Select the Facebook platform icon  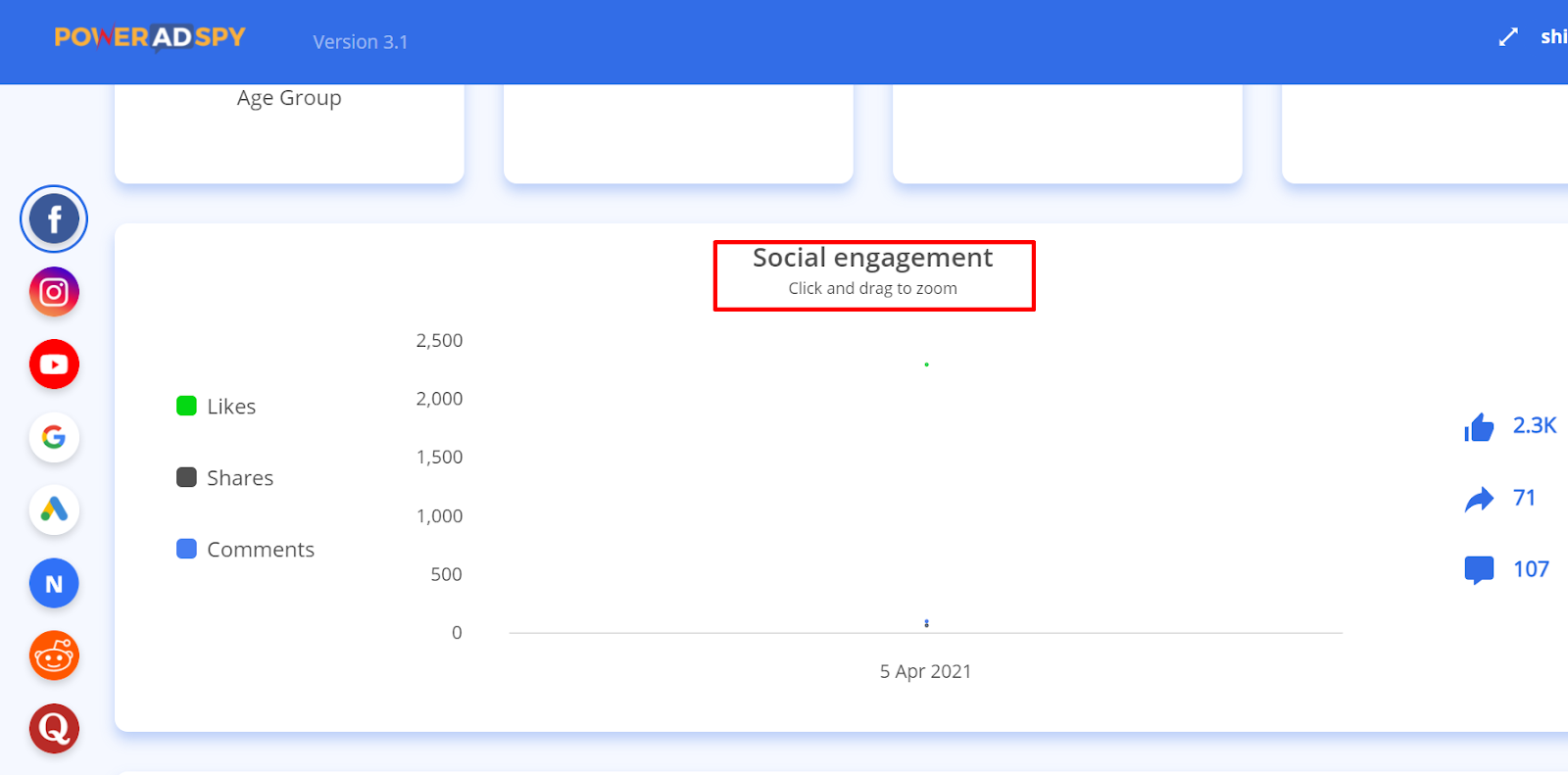tap(54, 218)
